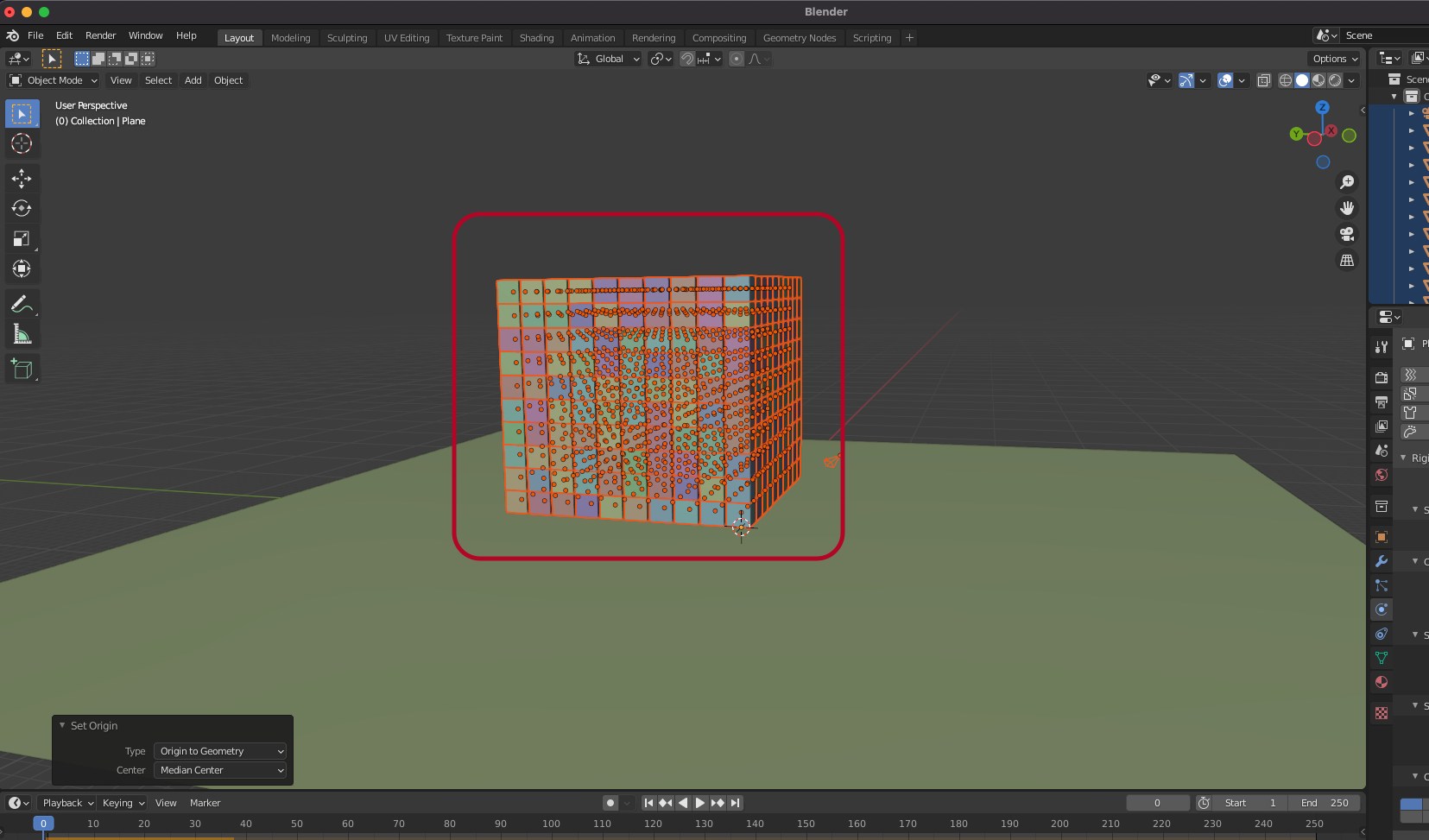The image size is (1429, 840).
Task: Click frame 0 playhead marker
Action: click(x=43, y=824)
